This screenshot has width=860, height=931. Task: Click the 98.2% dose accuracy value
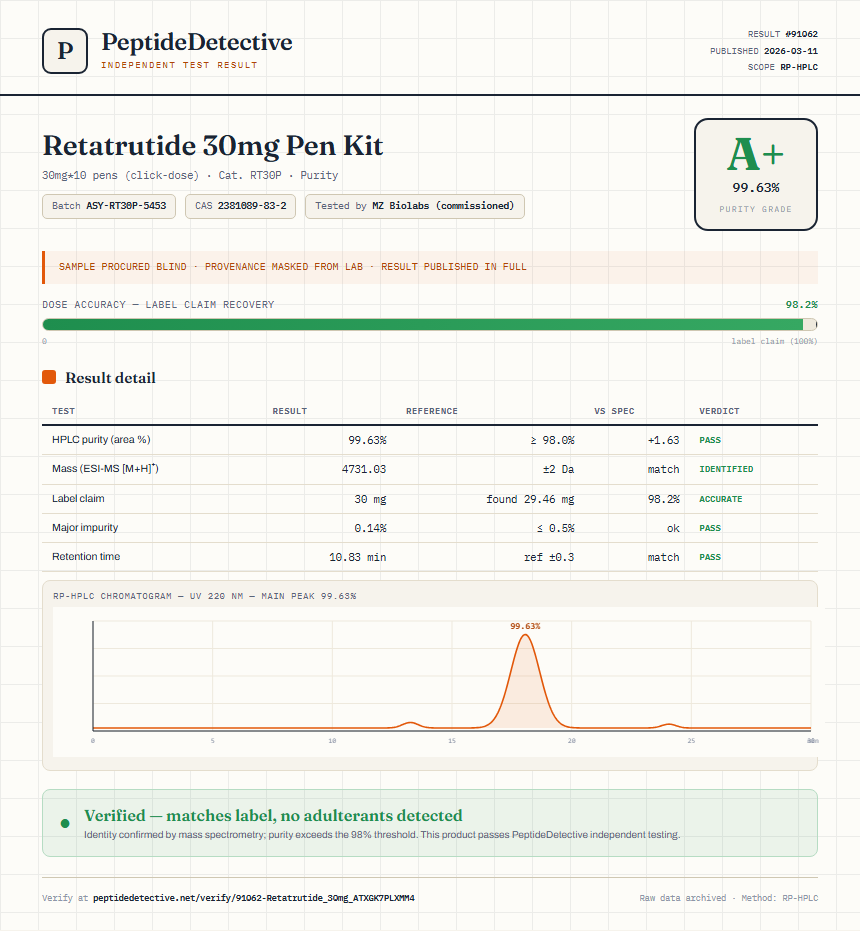click(x=801, y=305)
